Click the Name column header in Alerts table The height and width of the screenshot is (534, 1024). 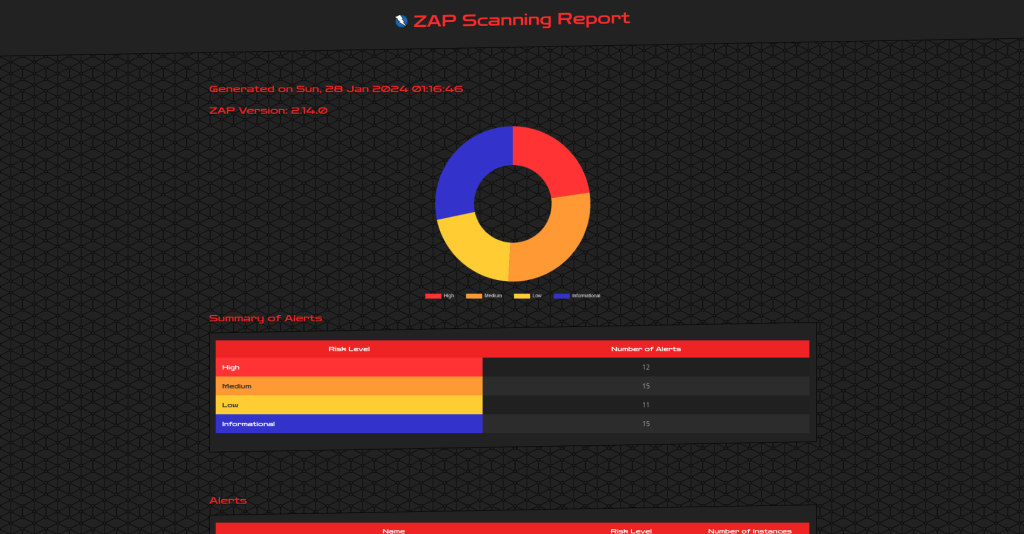394,530
